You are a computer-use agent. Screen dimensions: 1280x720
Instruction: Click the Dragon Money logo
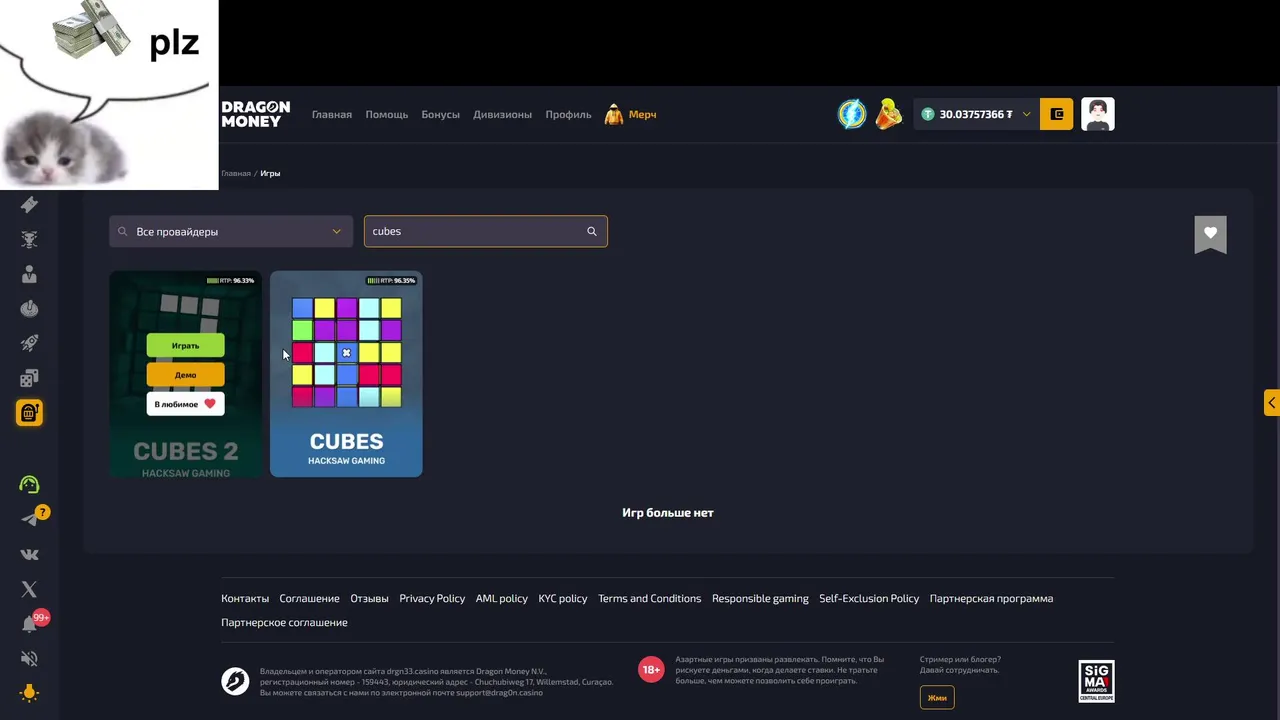[x=256, y=114]
